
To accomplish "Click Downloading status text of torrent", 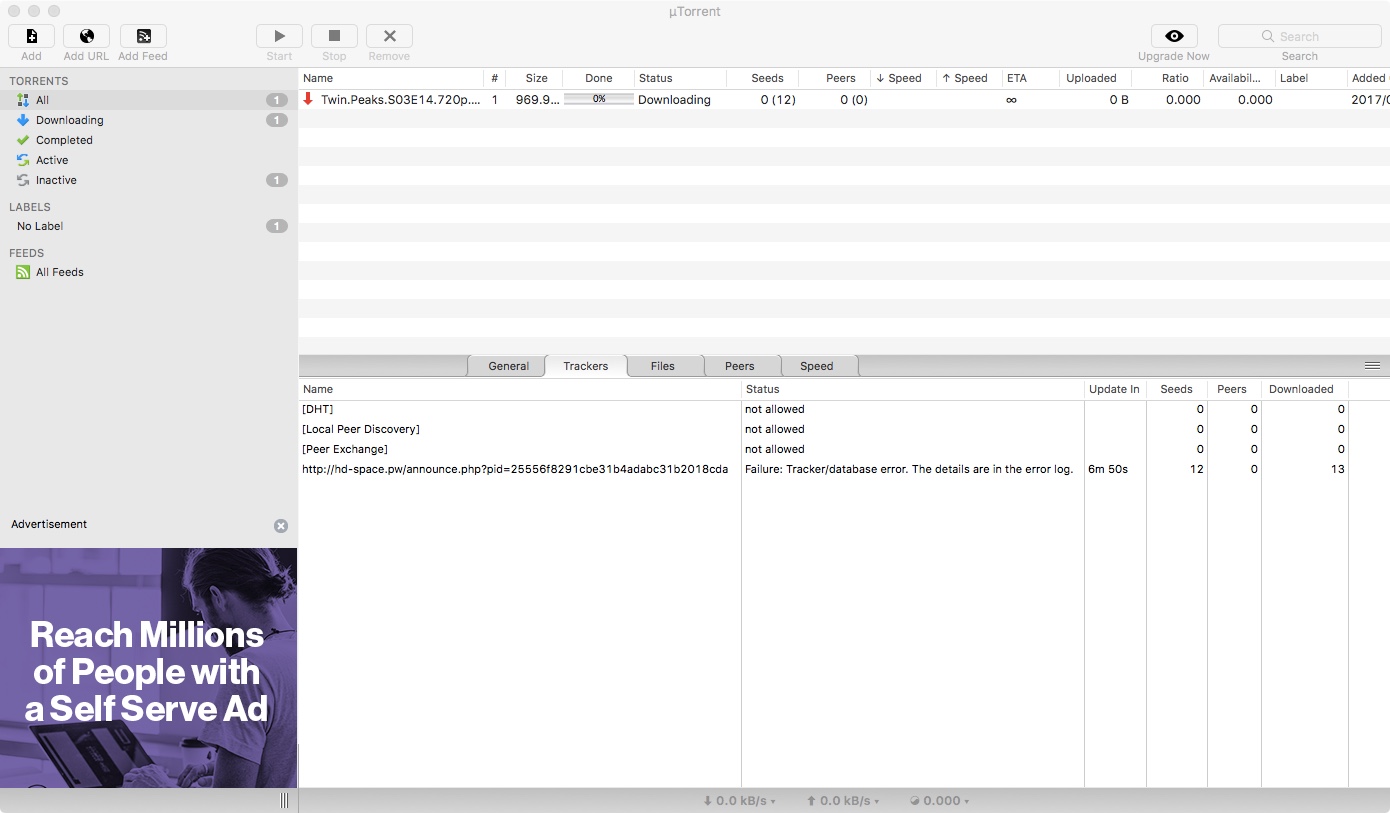I will [x=674, y=100].
